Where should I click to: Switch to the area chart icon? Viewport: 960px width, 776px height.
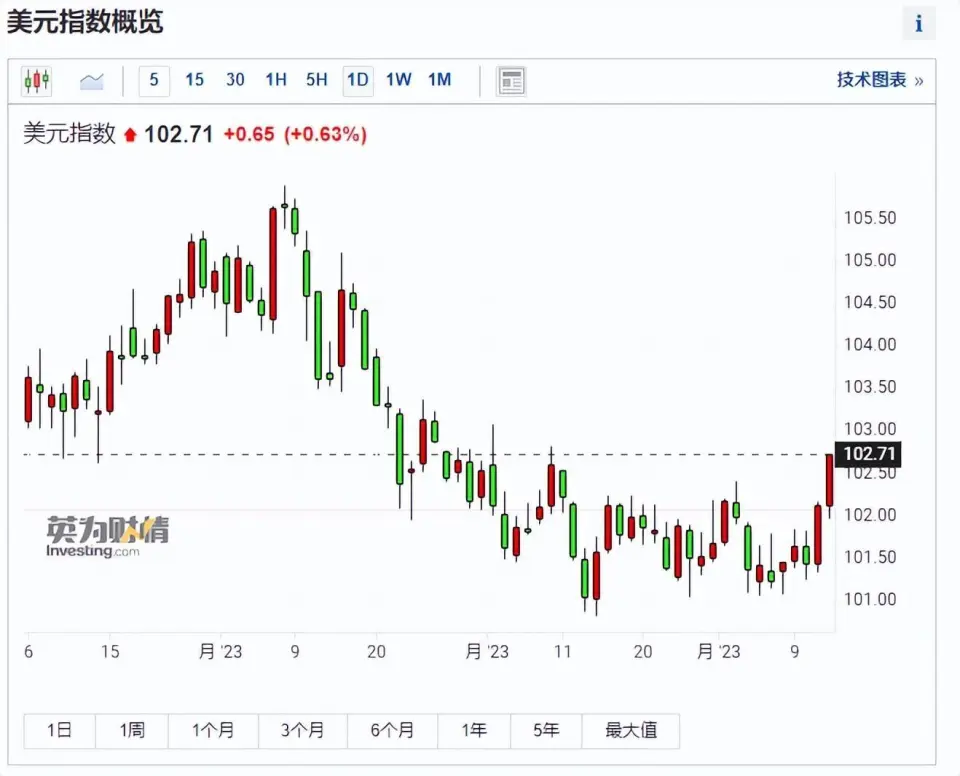point(92,80)
